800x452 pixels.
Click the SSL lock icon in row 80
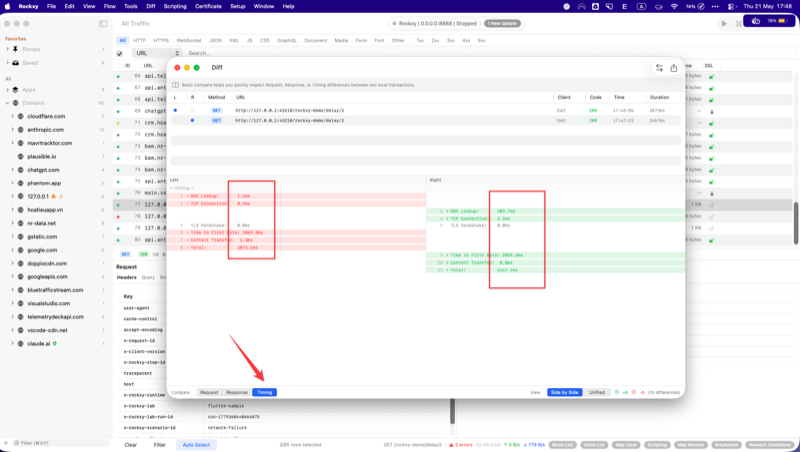tap(712, 240)
